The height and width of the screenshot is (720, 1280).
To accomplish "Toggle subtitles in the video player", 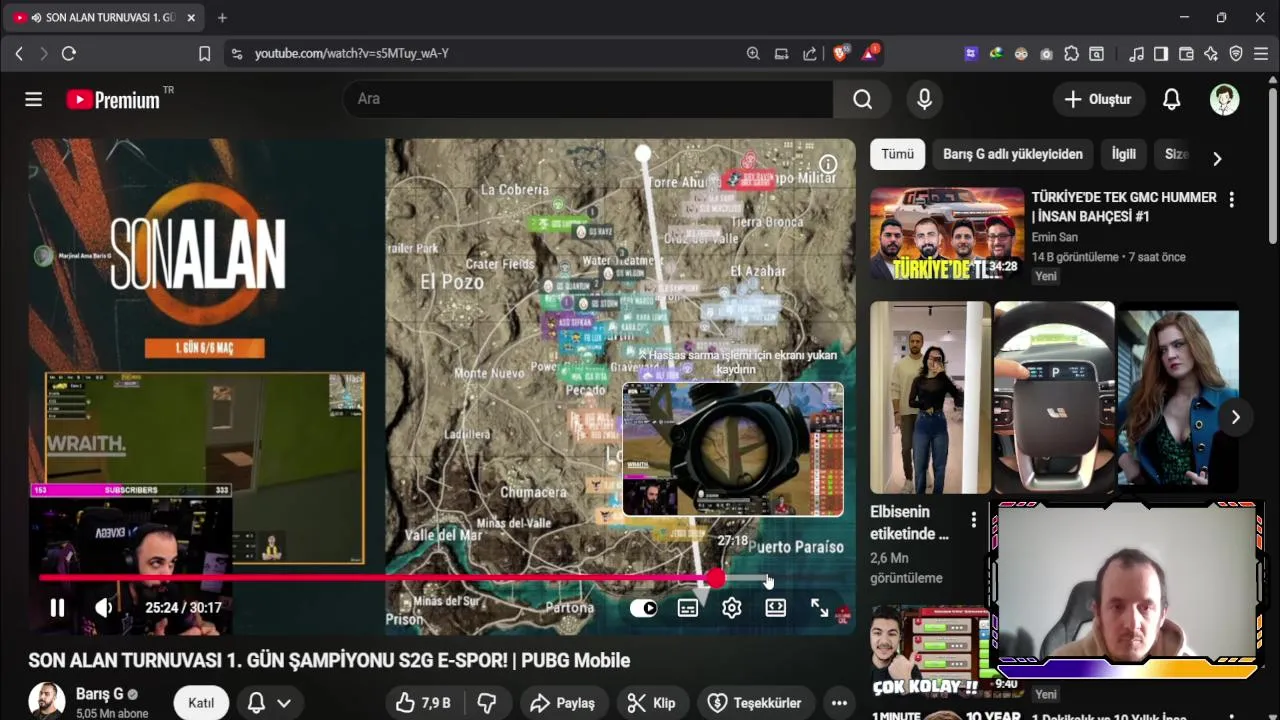I will [x=688, y=608].
